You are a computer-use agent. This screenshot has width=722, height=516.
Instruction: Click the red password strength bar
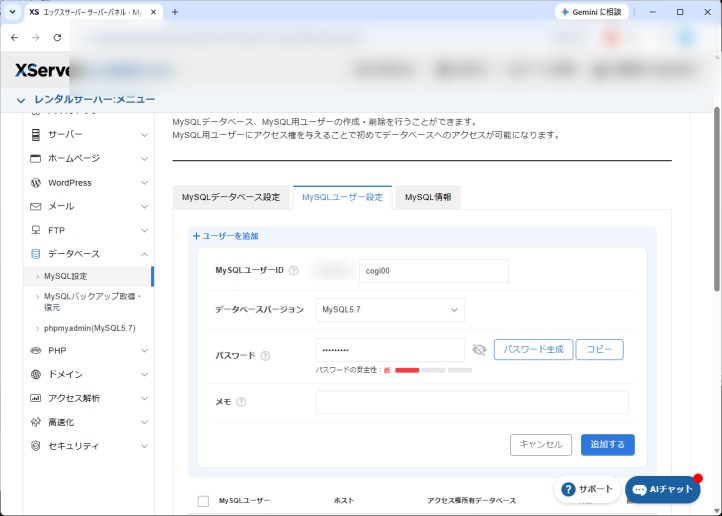click(407, 370)
